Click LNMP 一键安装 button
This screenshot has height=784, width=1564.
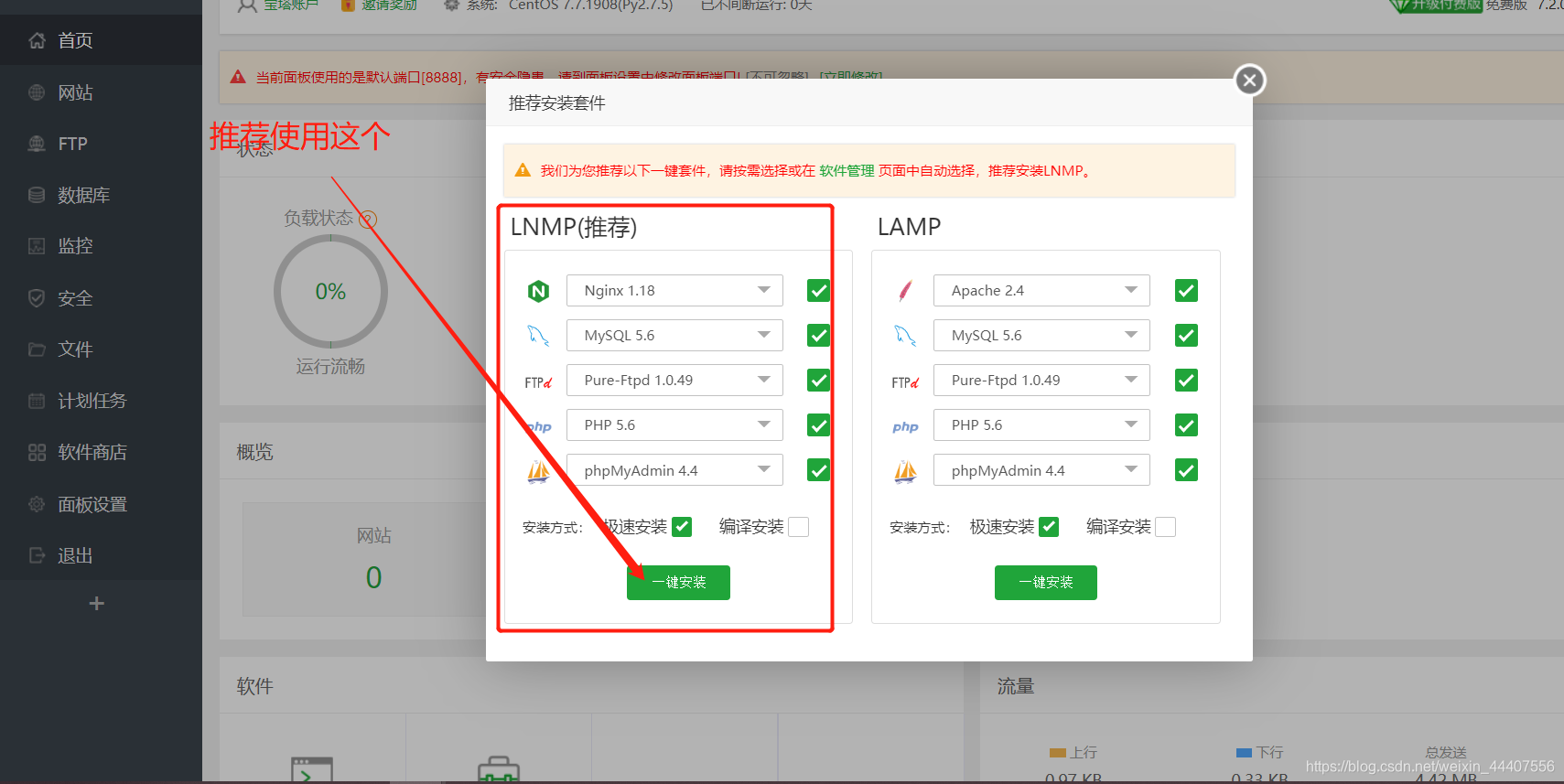tap(678, 583)
